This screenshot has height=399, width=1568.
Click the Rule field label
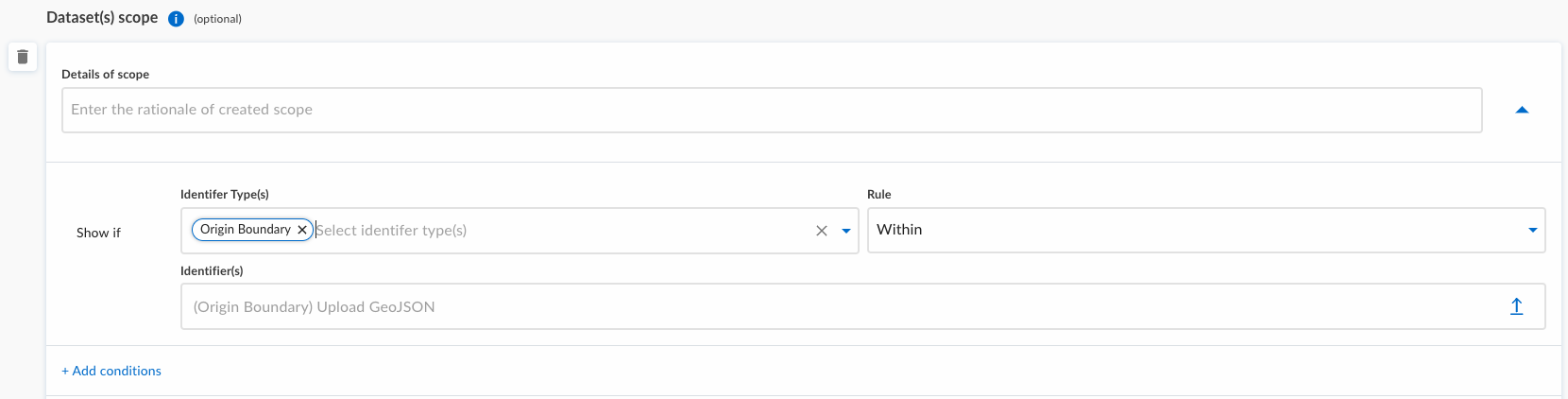tap(879, 194)
